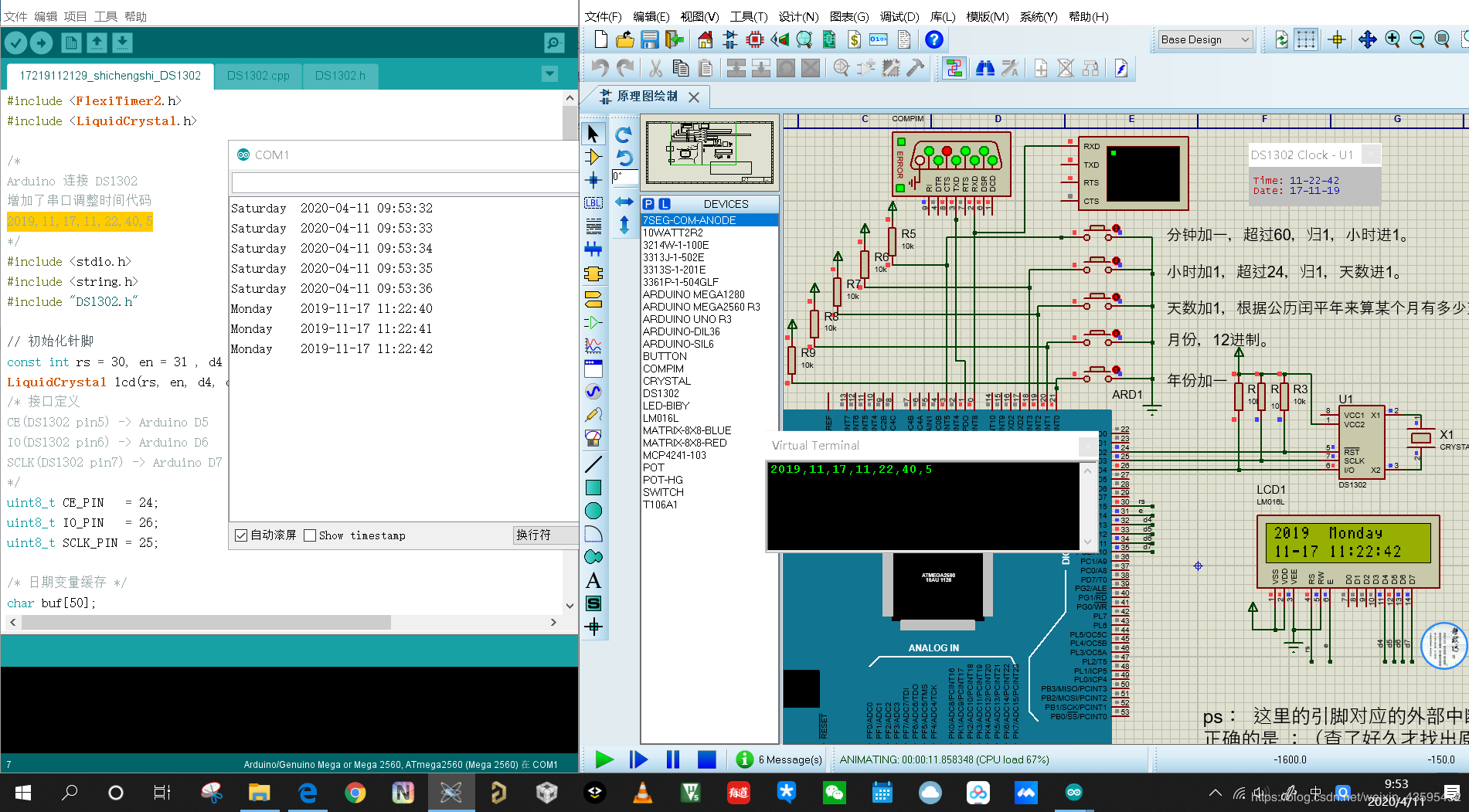Screen dimensions: 1469x812
Task: Click Rotate Clockwise arrow icon
Action: (x=624, y=134)
